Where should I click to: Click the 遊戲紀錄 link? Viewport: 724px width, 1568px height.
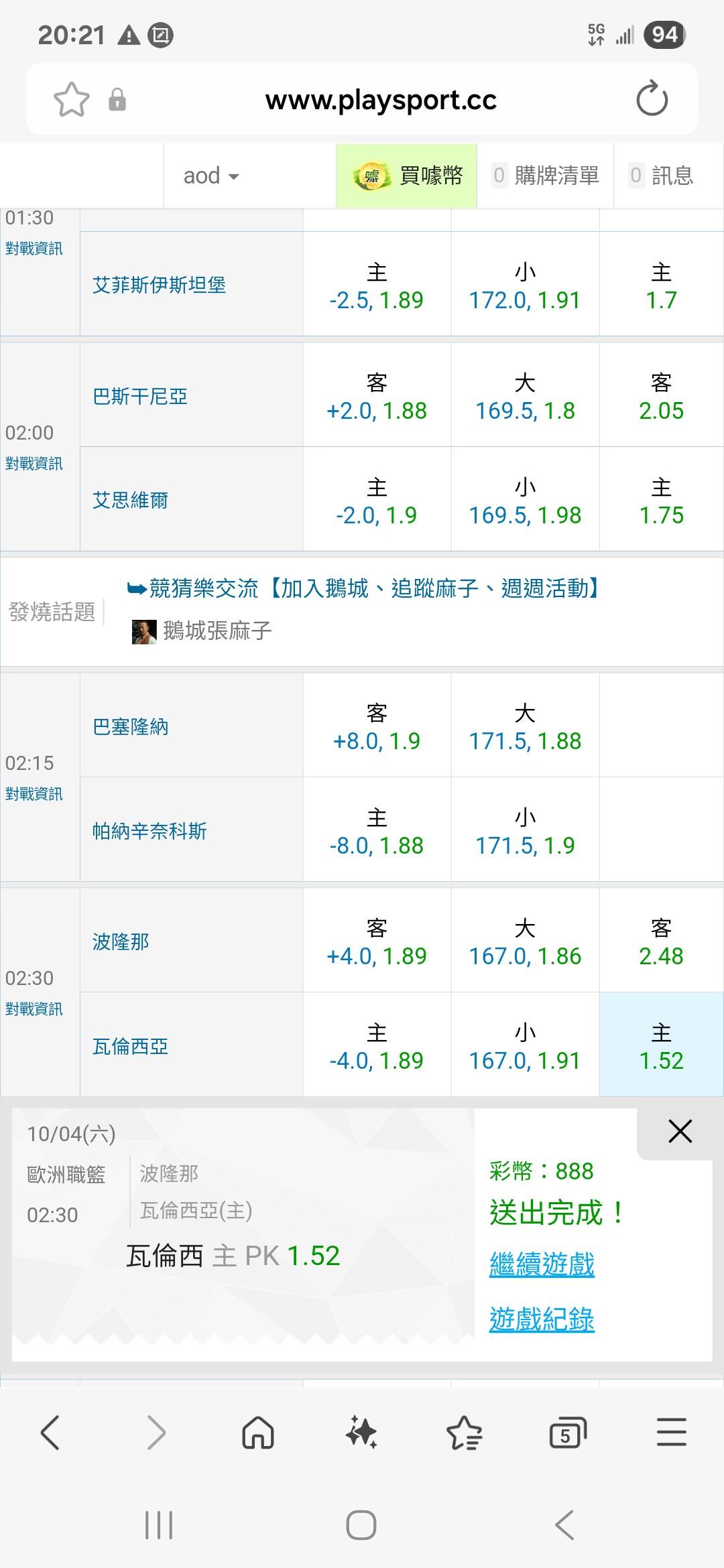tap(542, 1319)
